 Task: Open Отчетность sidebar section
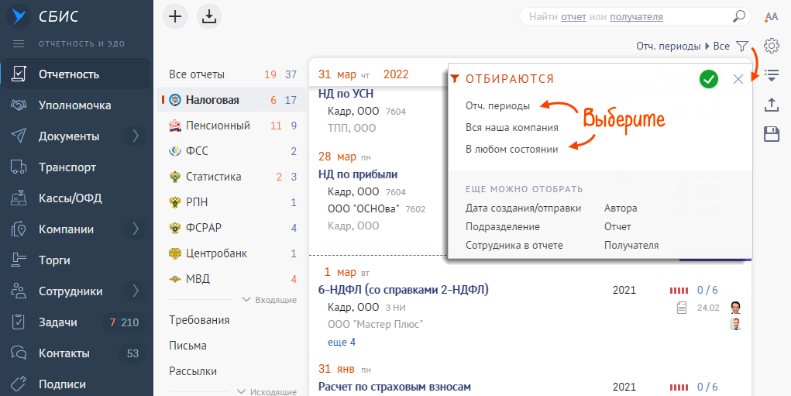pyautogui.click(x=76, y=74)
